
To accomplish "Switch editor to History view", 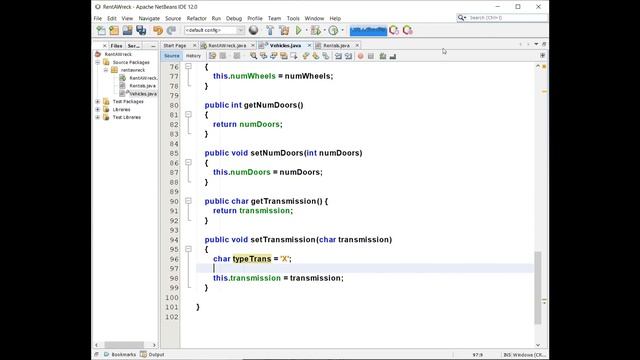I will click(x=193, y=56).
